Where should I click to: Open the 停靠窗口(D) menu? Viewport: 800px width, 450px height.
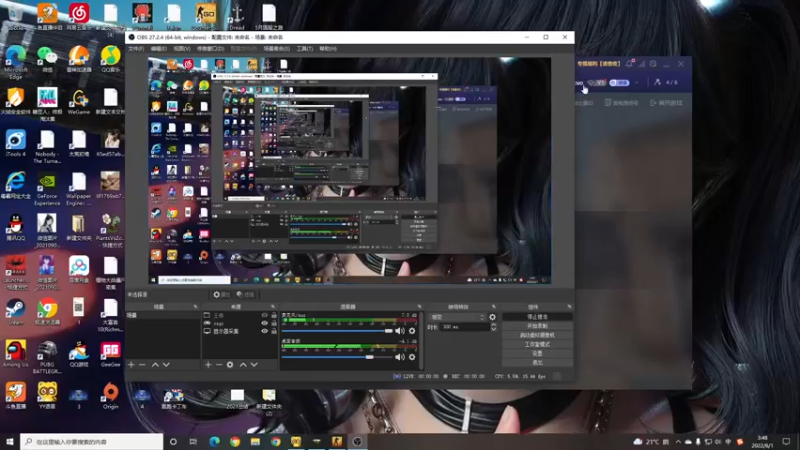tap(210, 49)
